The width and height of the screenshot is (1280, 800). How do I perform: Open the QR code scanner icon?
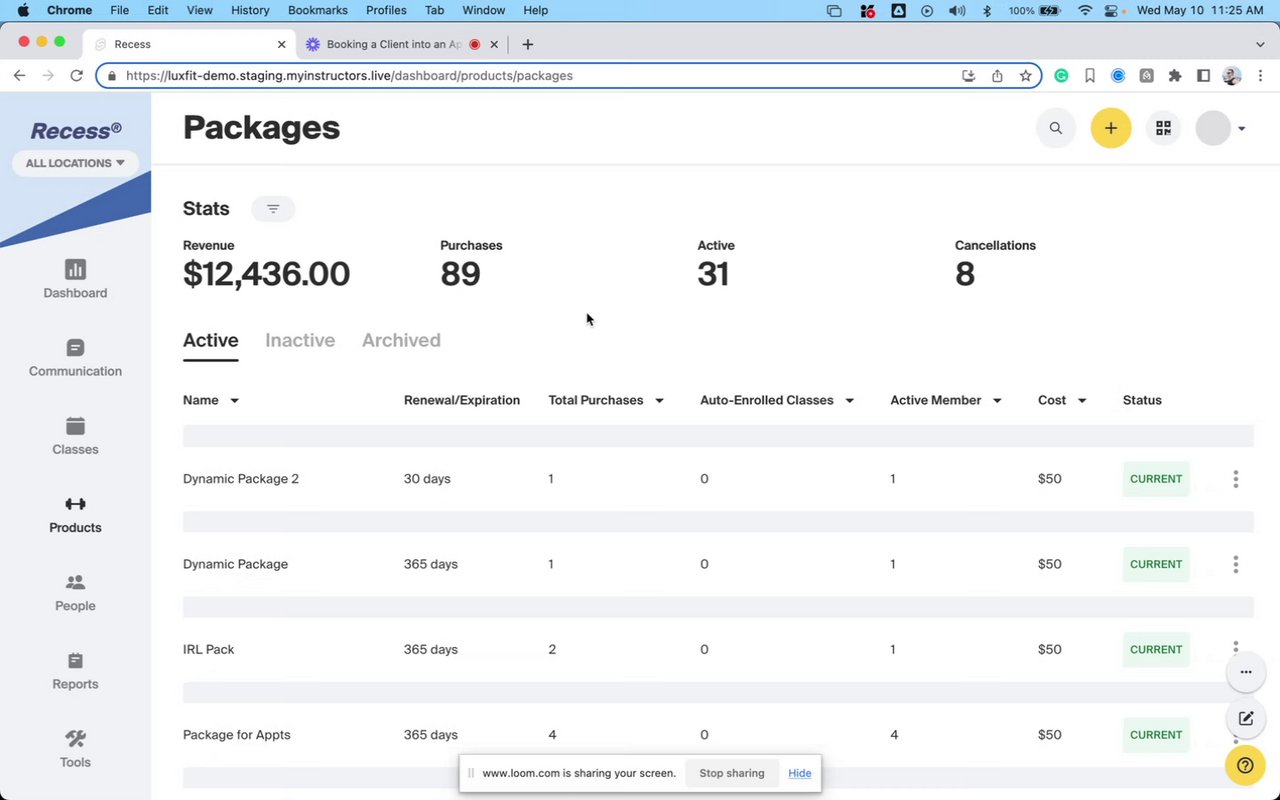pyautogui.click(x=1163, y=128)
